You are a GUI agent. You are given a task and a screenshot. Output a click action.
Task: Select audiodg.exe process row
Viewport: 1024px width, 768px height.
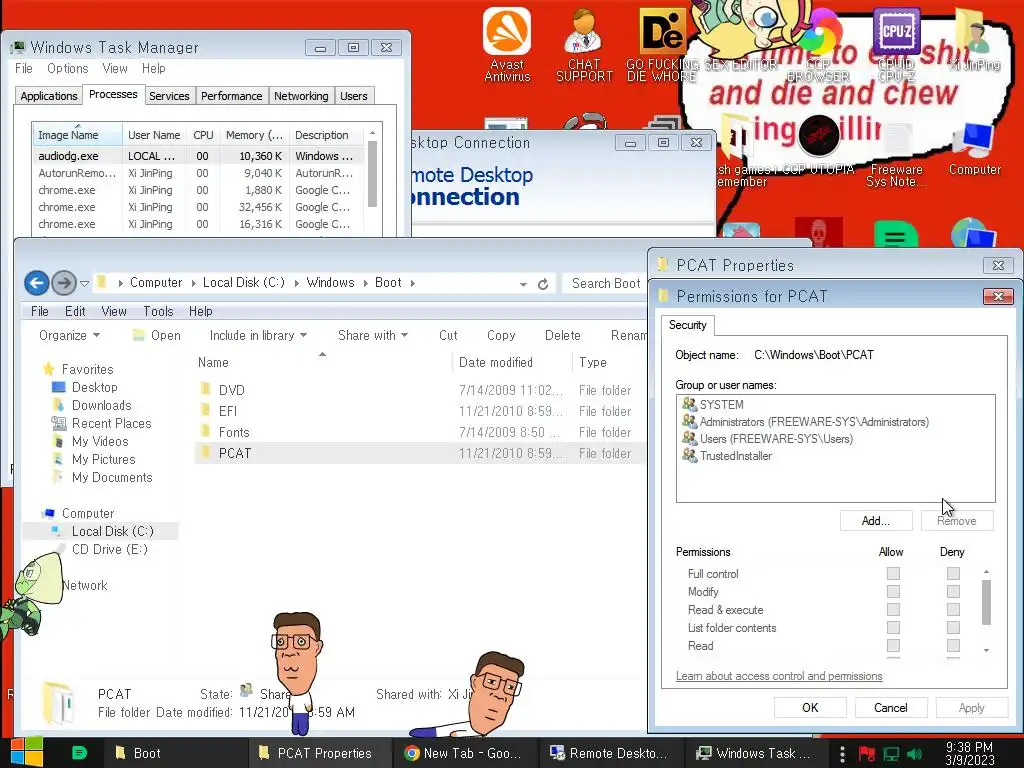(198, 156)
